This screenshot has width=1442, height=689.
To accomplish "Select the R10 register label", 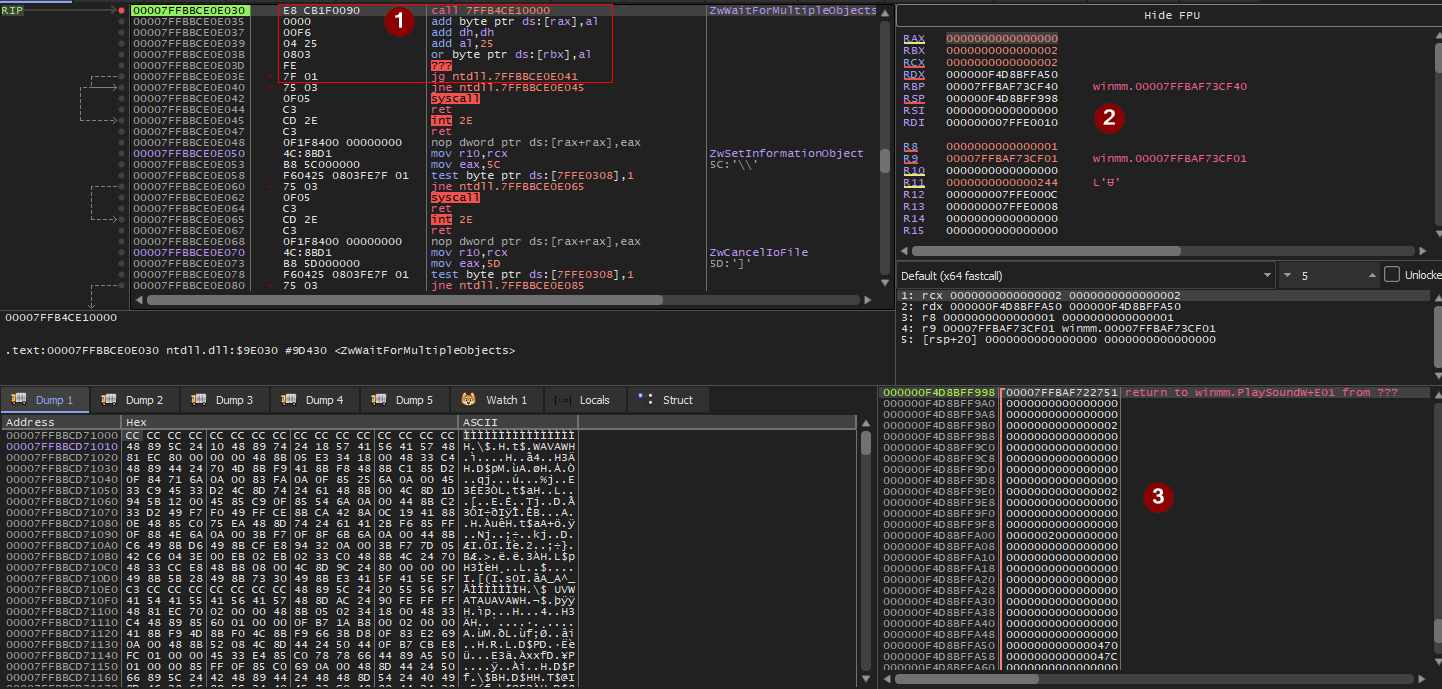I will pos(912,170).
